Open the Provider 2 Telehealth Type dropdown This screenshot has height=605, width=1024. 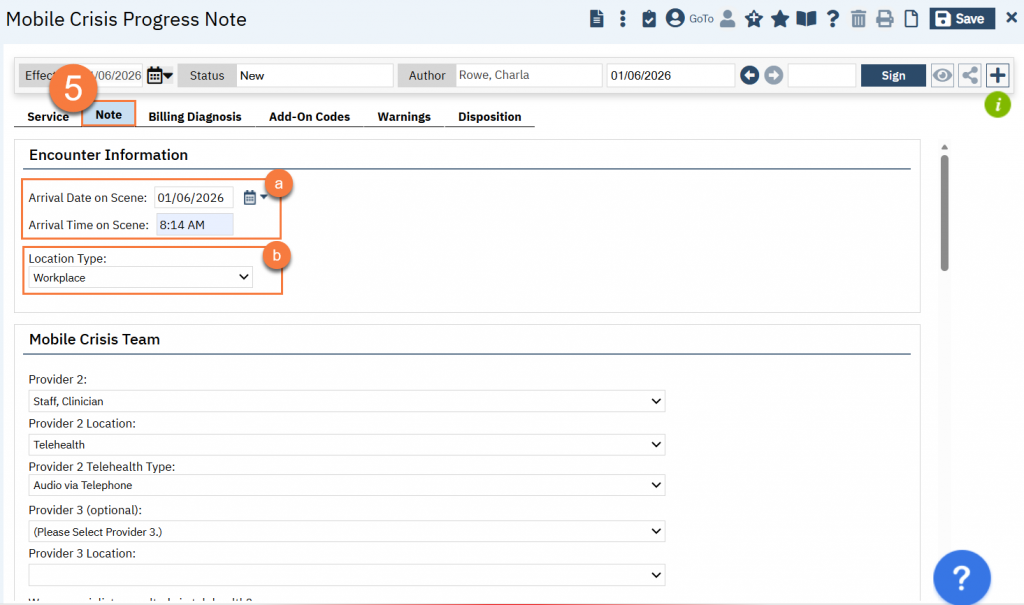pyautogui.click(x=347, y=486)
